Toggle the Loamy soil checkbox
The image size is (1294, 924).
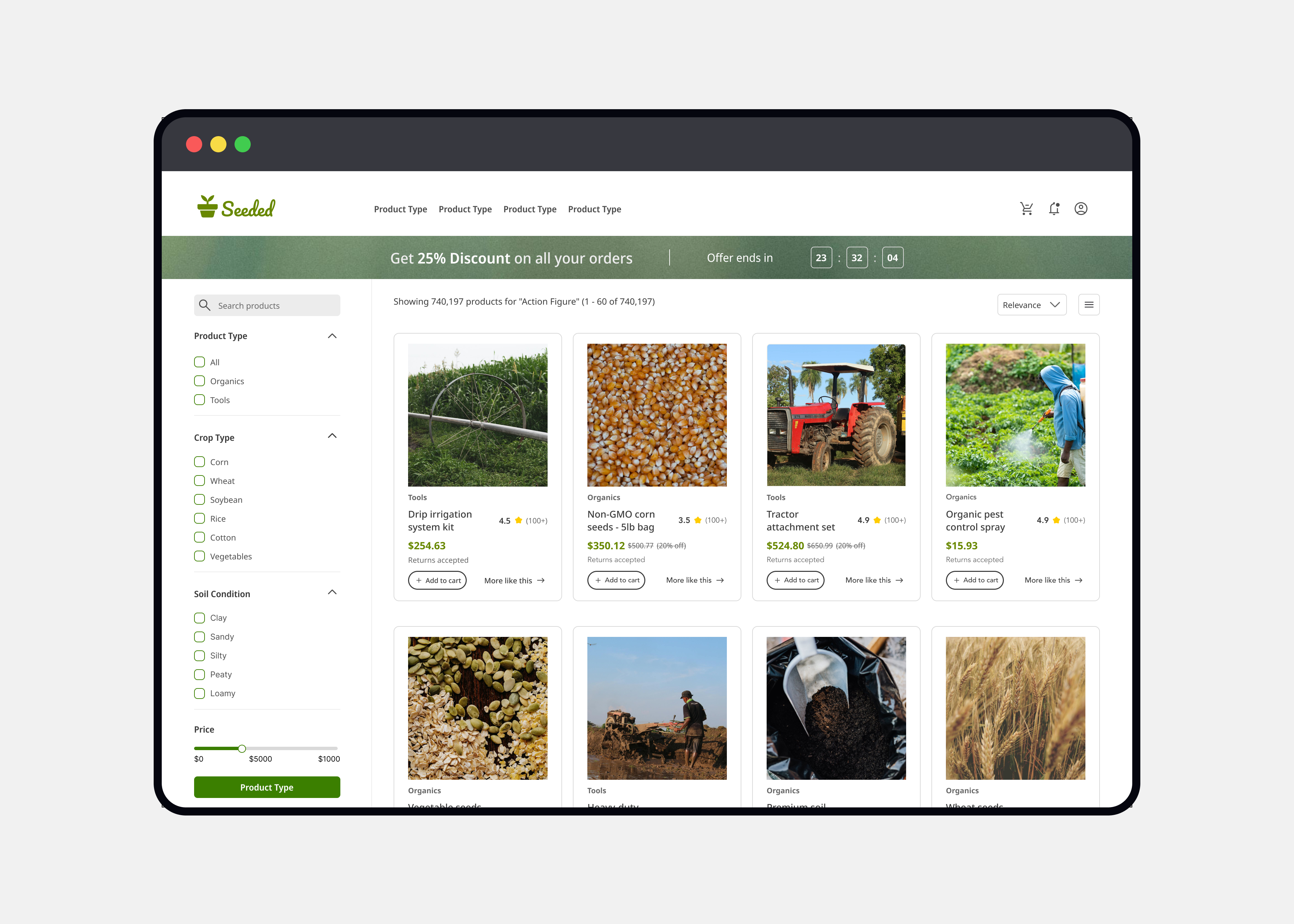(199, 693)
